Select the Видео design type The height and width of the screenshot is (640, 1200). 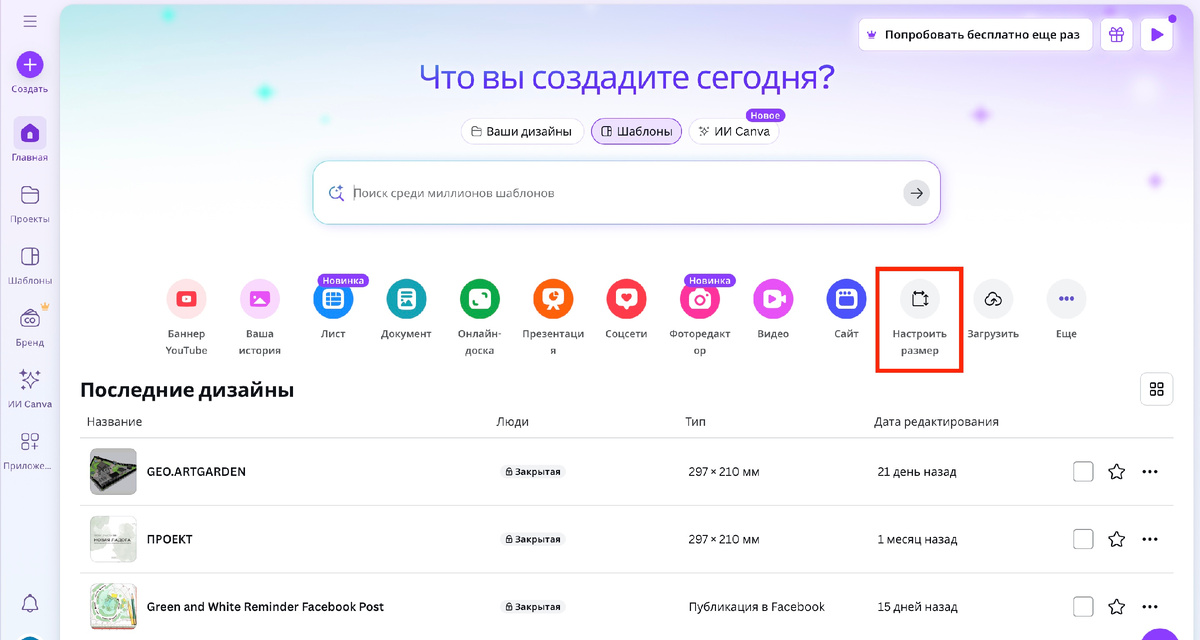pyautogui.click(x=773, y=310)
